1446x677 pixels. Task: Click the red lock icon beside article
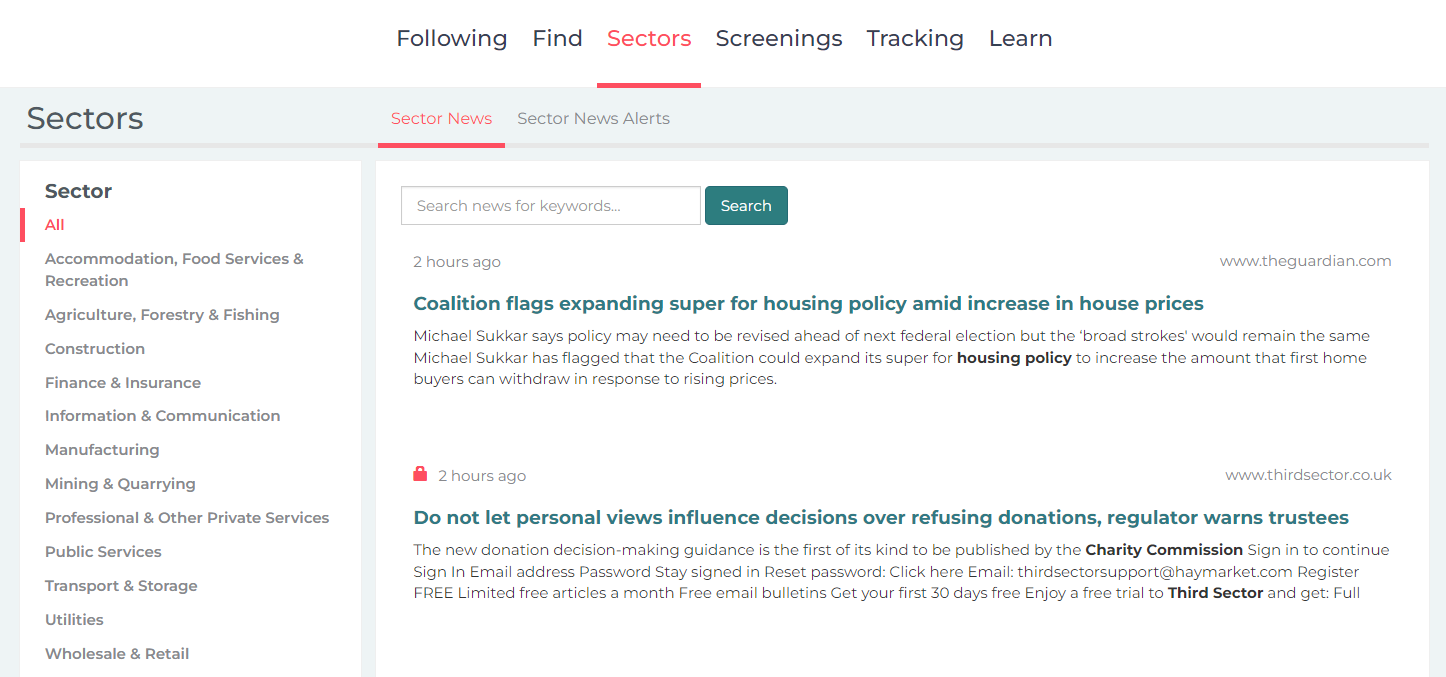coord(420,474)
